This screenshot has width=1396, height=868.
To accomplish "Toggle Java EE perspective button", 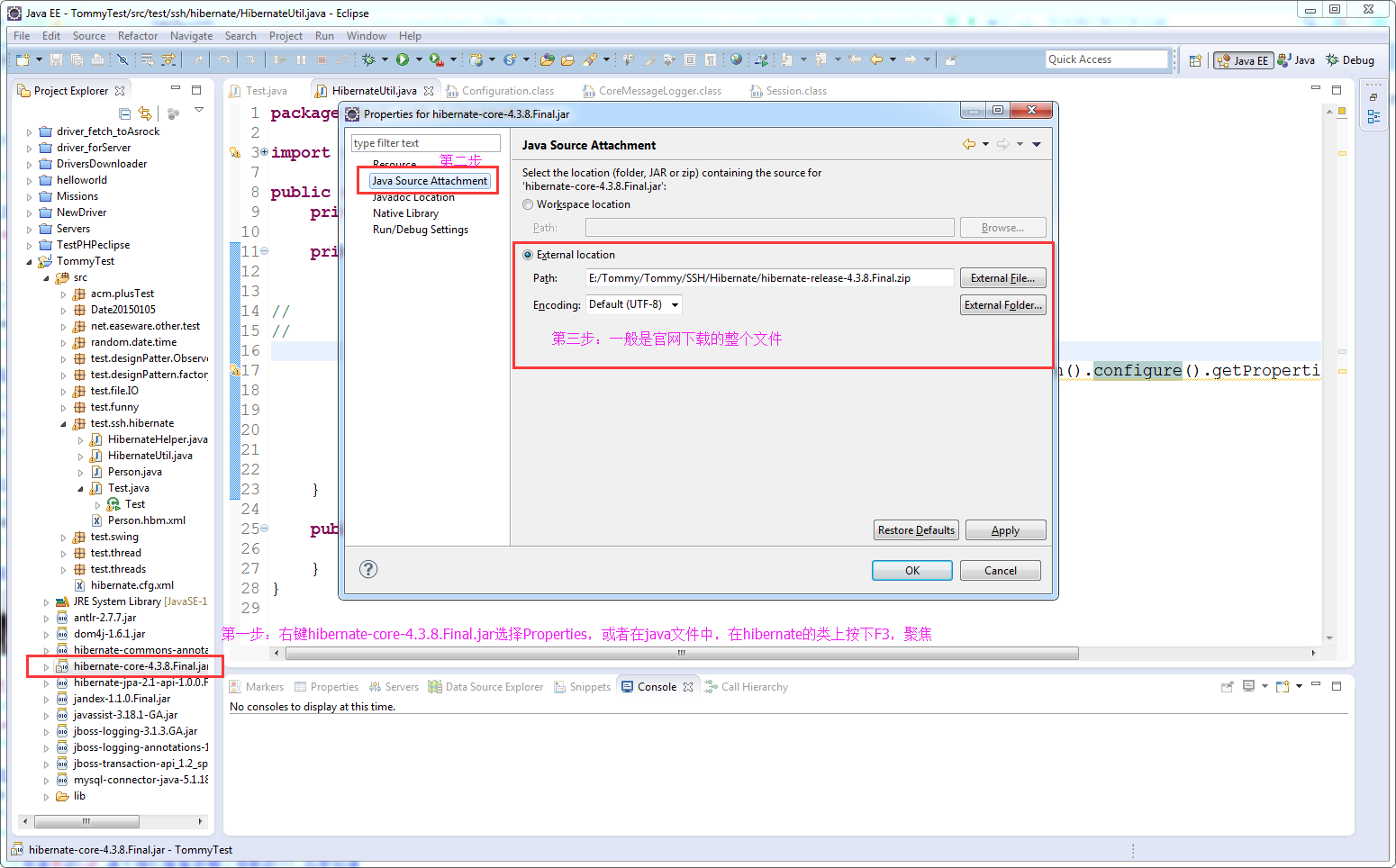I will [x=1243, y=60].
